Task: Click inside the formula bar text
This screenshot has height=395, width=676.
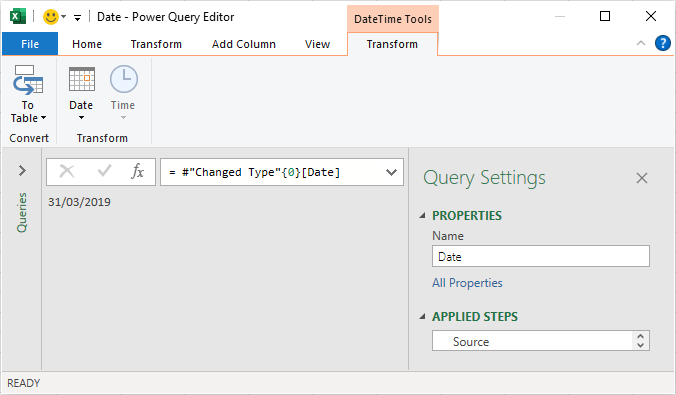Action: point(254,172)
